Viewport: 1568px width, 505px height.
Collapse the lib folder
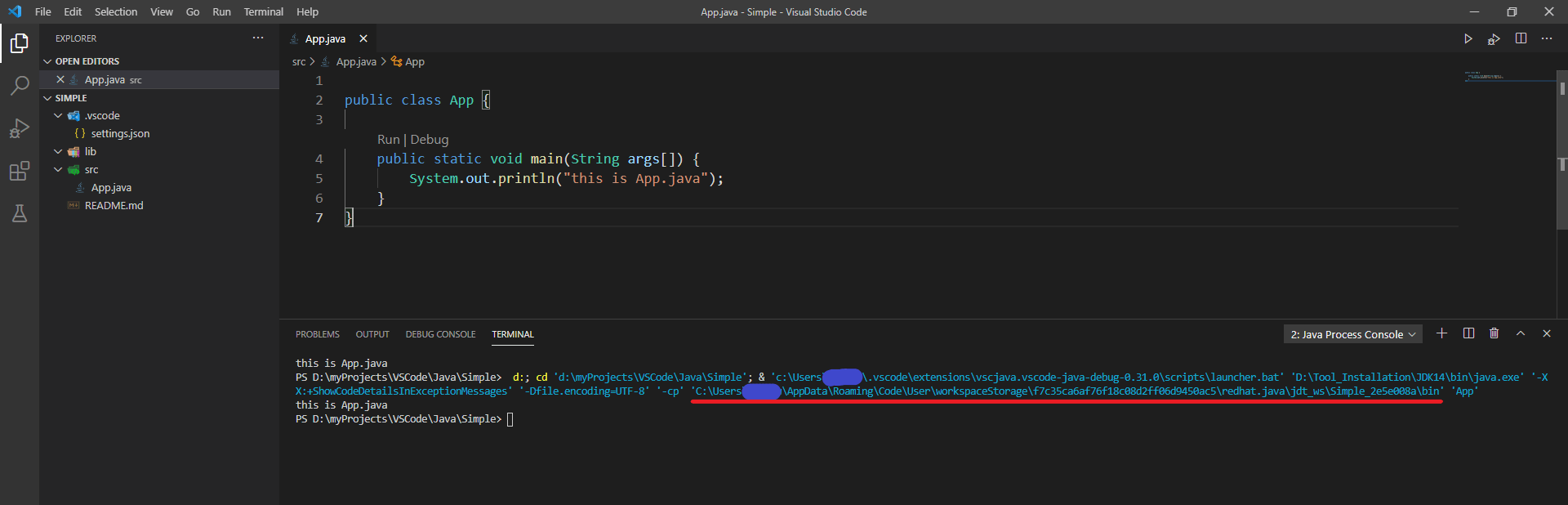58,152
